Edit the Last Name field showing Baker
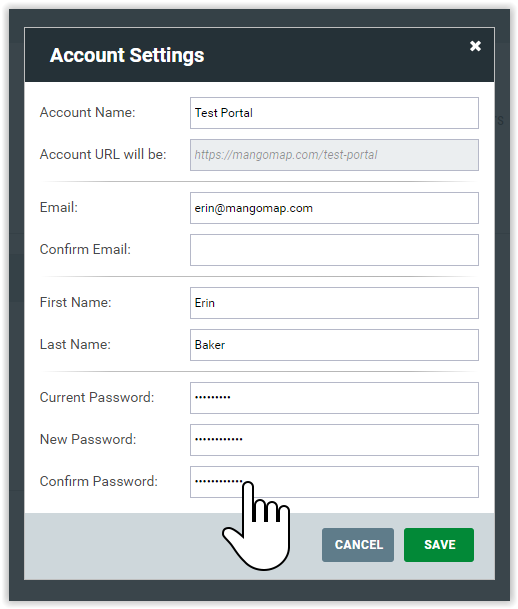The height and width of the screenshot is (609, 518). coord(334,345)
